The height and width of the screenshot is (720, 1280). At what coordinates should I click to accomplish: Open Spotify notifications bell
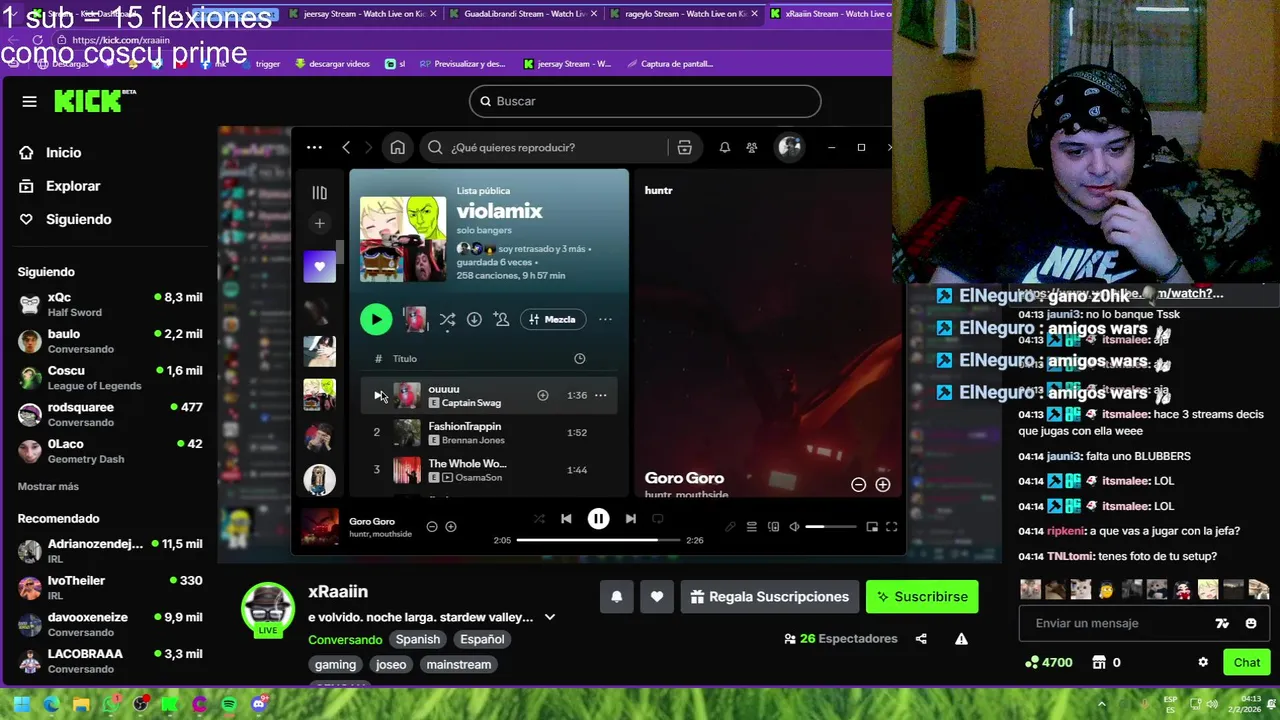pos(724,147)
